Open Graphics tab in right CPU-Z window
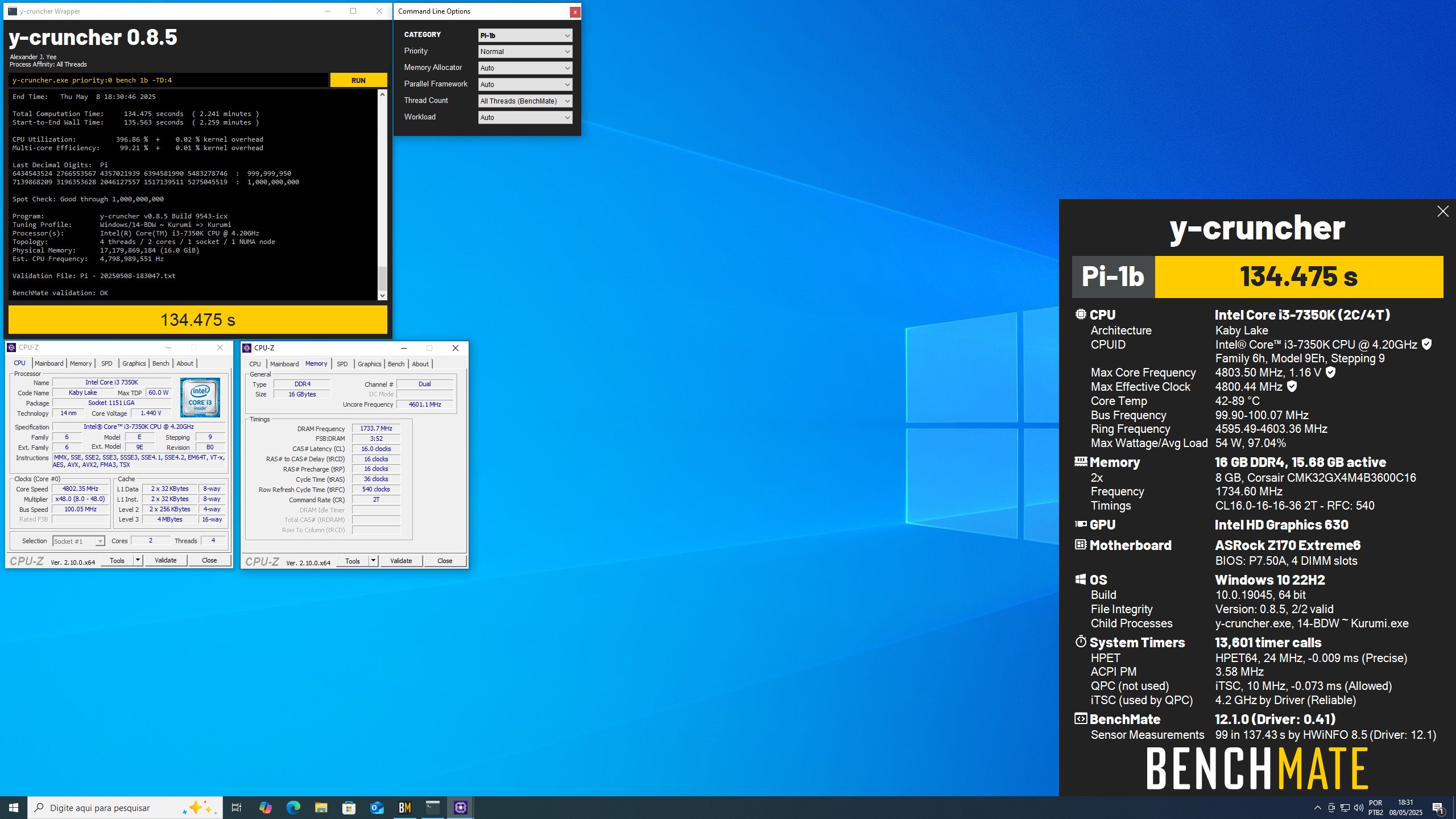This screenshot has height=819, width=1456. (370, 364)
